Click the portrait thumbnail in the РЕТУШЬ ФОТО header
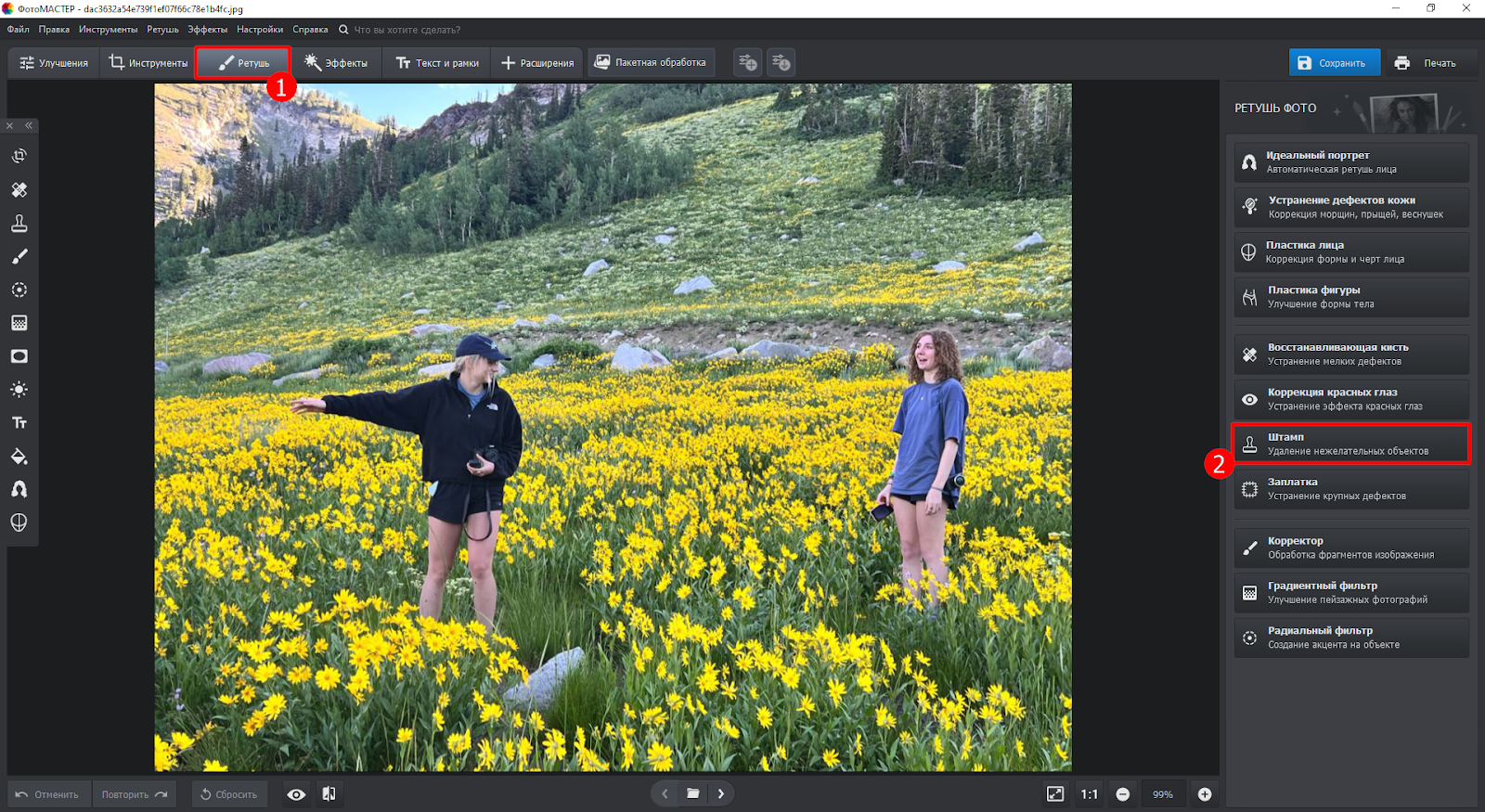The image size is (1485, 812). tap(1404, 113)
